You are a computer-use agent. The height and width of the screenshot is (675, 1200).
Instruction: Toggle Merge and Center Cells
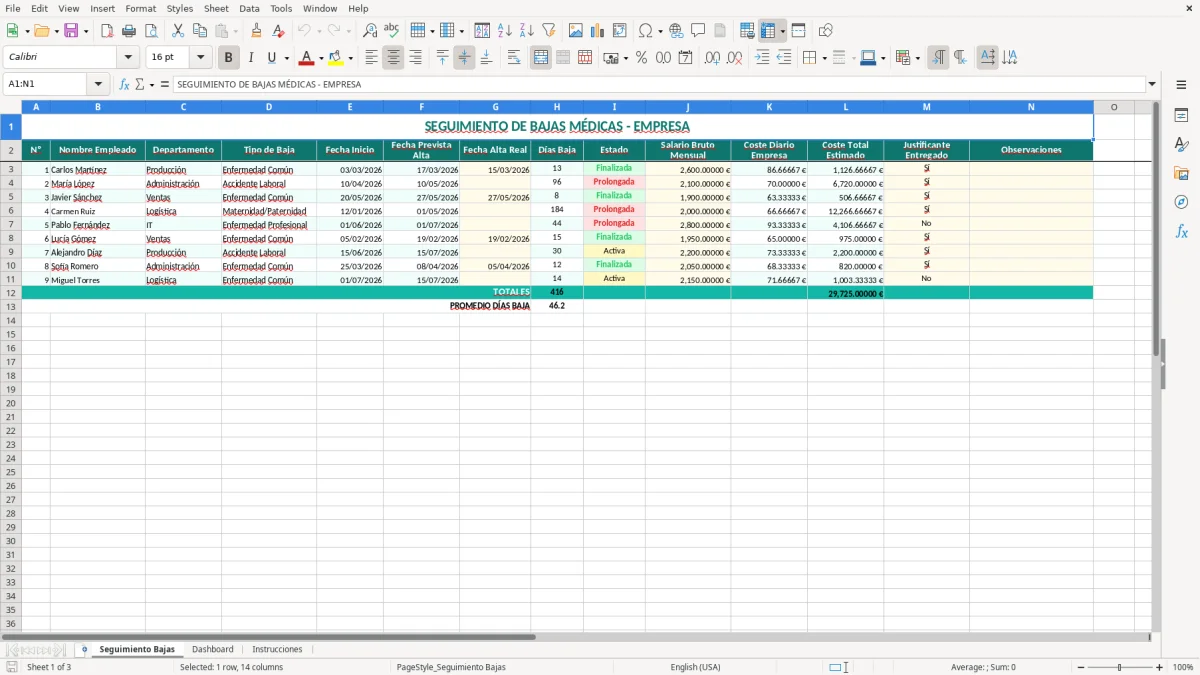(541, 58)
